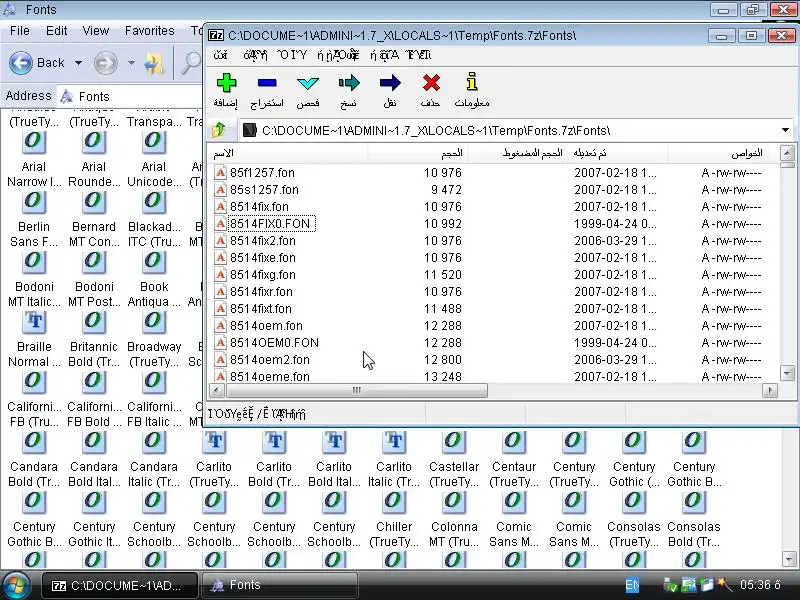The width and height of the screenshot is (800, 600).
Task: Select file 8514fix.fon
Action: coord(259,207)
